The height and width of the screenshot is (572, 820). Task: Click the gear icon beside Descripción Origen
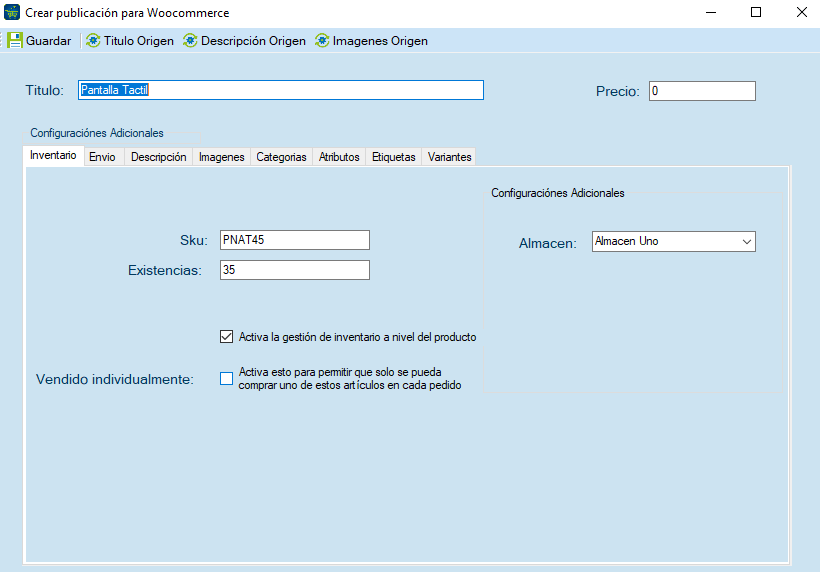[190, 41]
